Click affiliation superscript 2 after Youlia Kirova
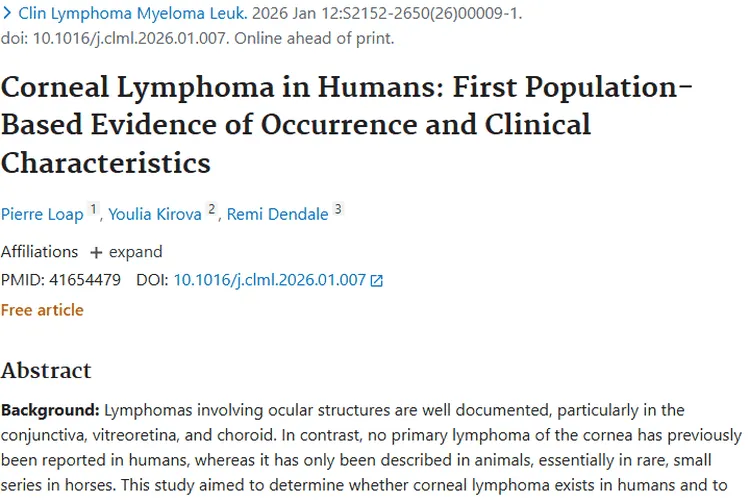This screenshot has width=750, height=500. pos(211,209)
